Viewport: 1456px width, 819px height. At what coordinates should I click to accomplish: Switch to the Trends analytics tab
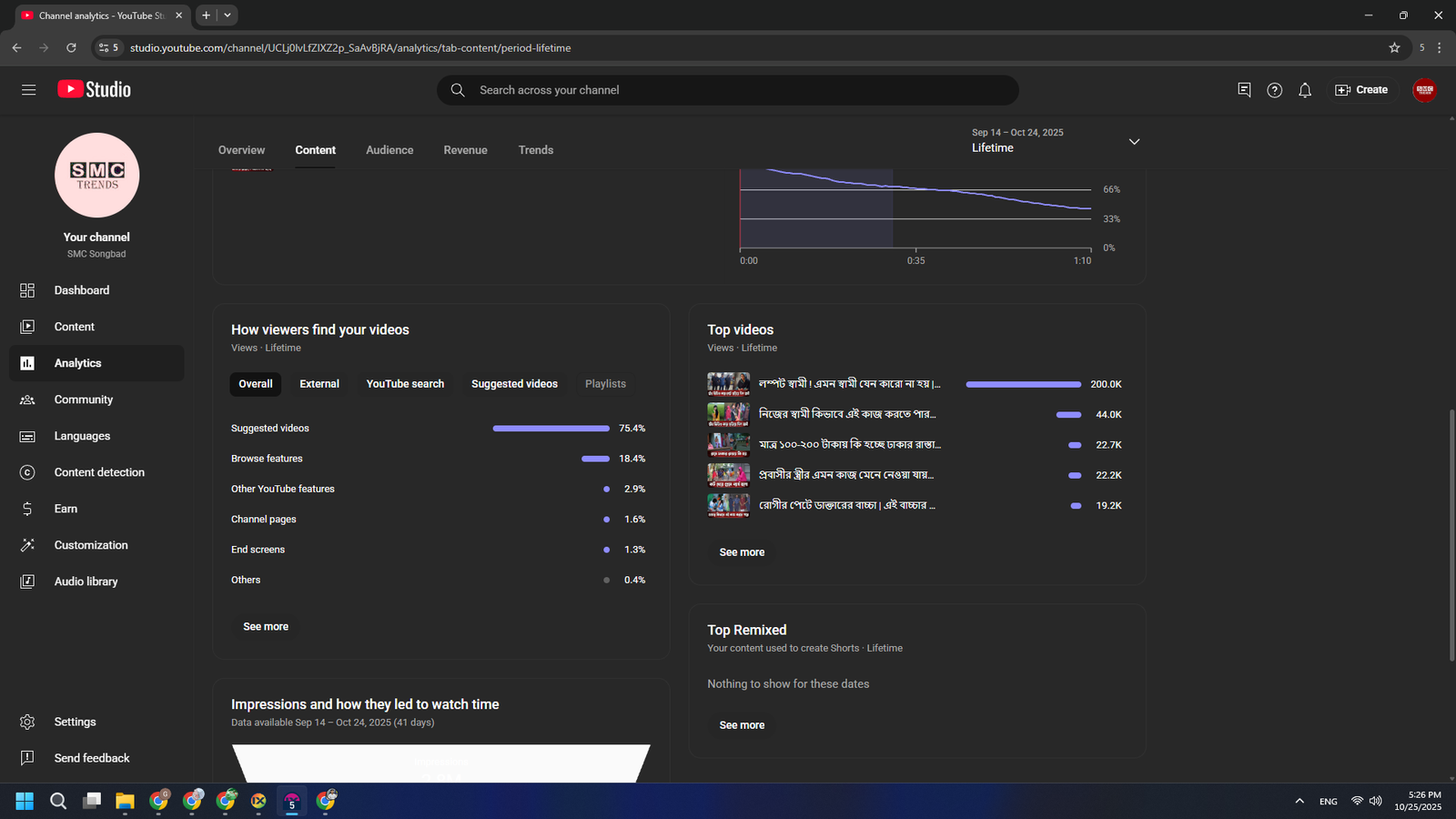tap(536, 150)
